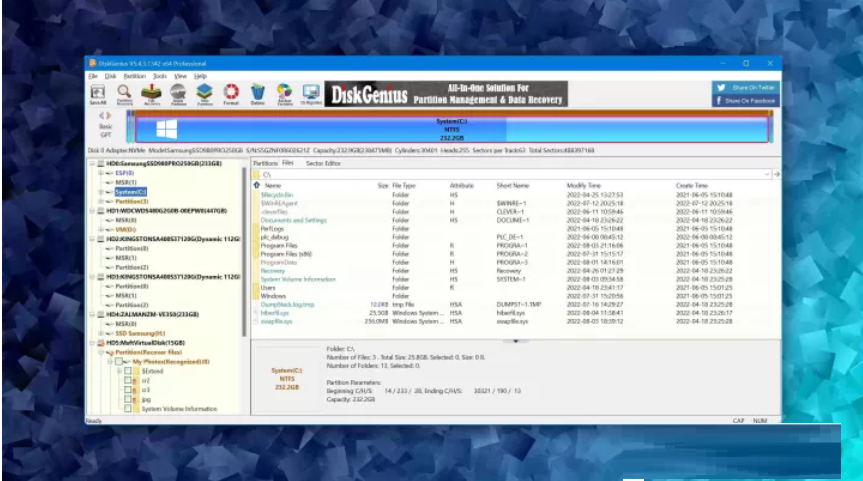Launch the File Recovery tool
The height and width of the screenshot is (481, 863).
tap(151, 94)
